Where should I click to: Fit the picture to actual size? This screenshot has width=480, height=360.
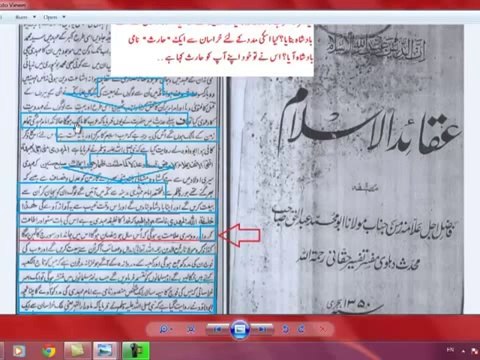(191, 329)
